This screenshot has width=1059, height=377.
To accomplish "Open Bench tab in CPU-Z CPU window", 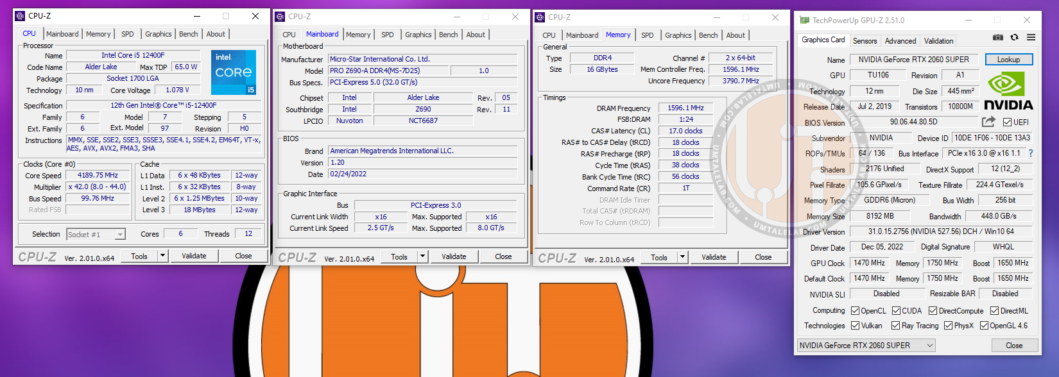I will tap(188, 34).
